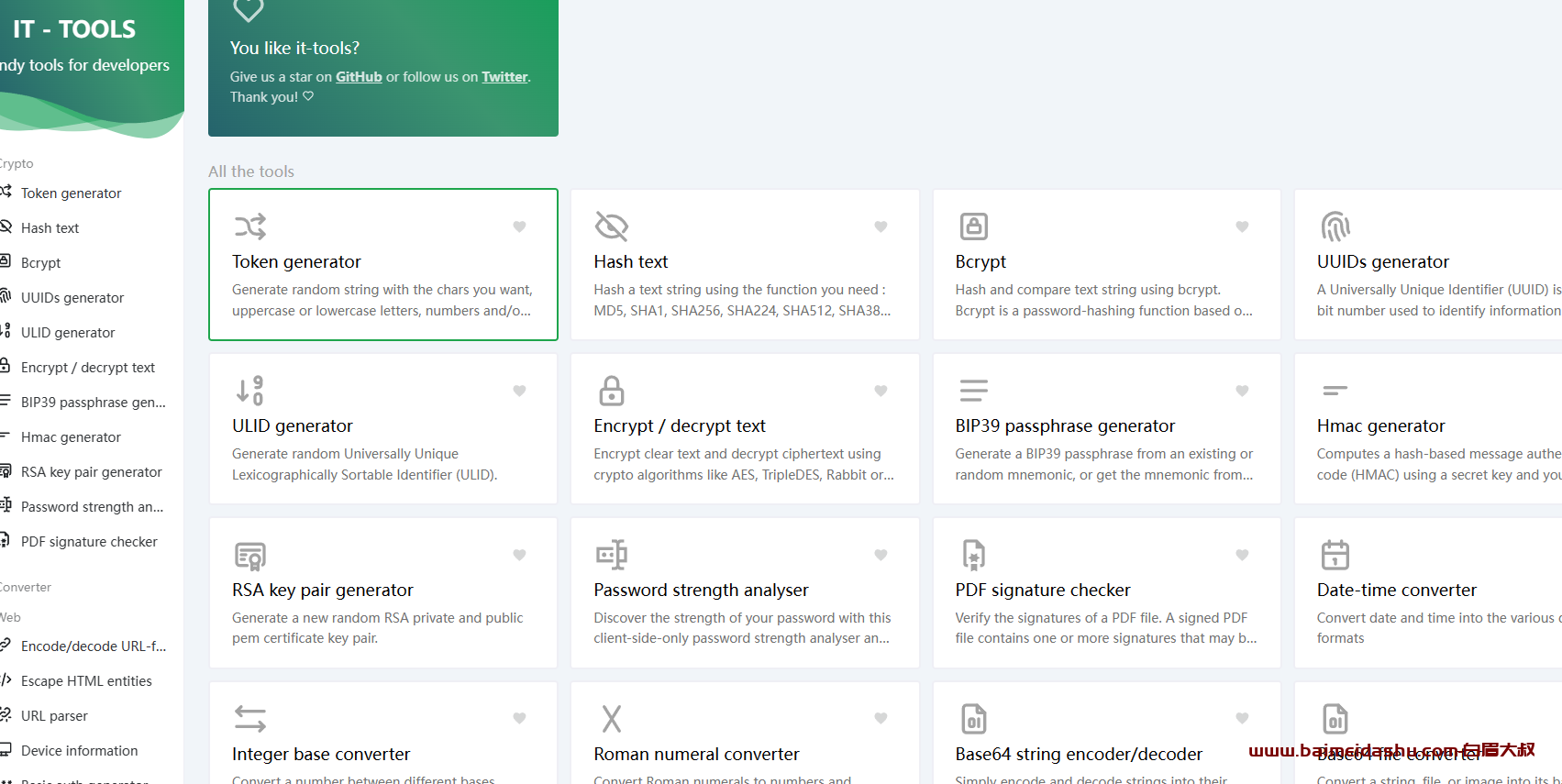Open Encode/decode URL-f... sidebar entry

pyautogui.click(x=93, y=646)
